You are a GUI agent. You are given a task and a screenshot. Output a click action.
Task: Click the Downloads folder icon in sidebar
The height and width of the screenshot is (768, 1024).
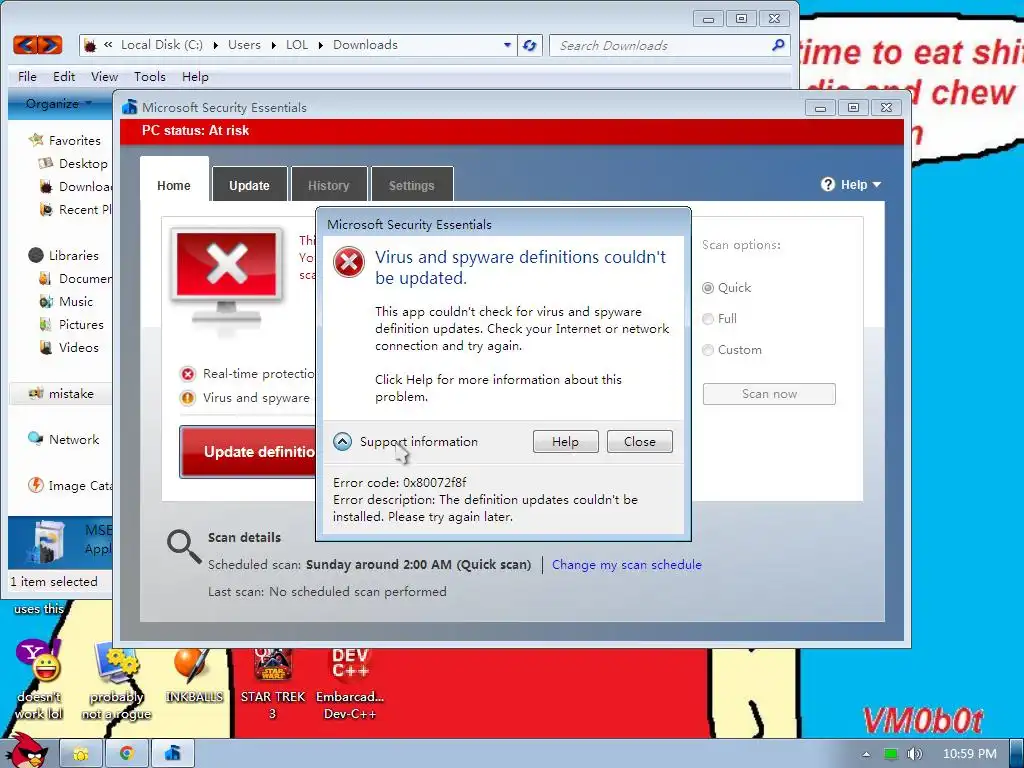pos(46,187)
